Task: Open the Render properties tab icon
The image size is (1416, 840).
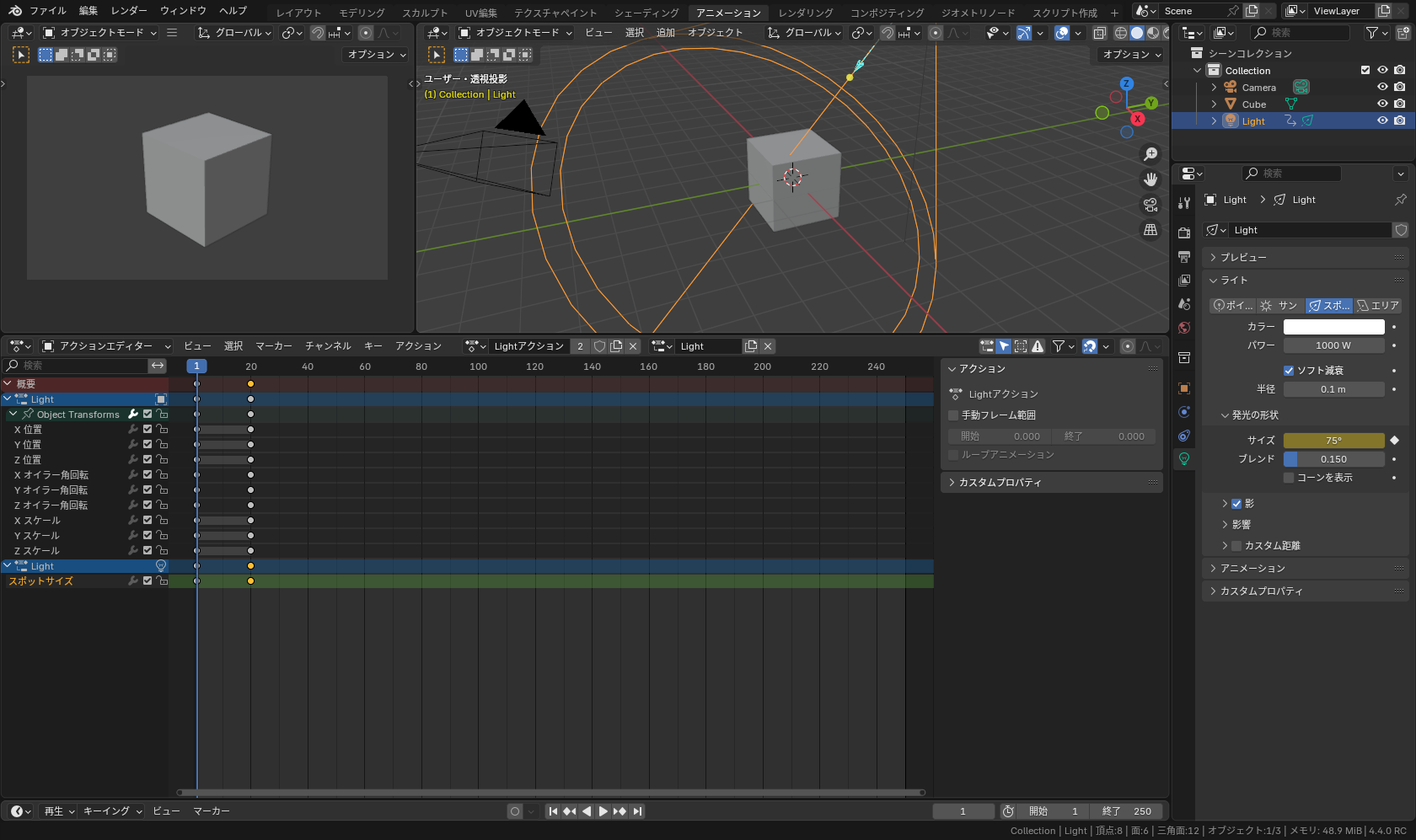Action: pyautogui.click(x=1184, y=233)
